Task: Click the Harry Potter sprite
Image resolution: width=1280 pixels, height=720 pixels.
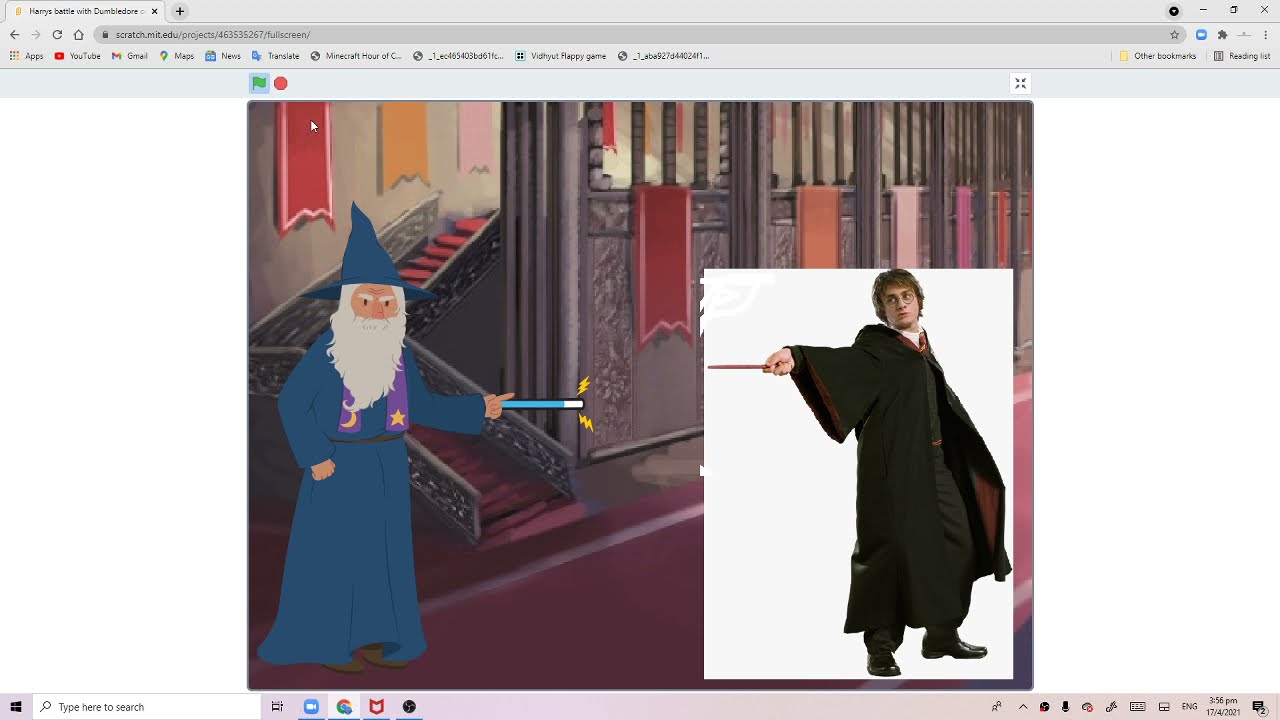Action: (x=858, y=473)
